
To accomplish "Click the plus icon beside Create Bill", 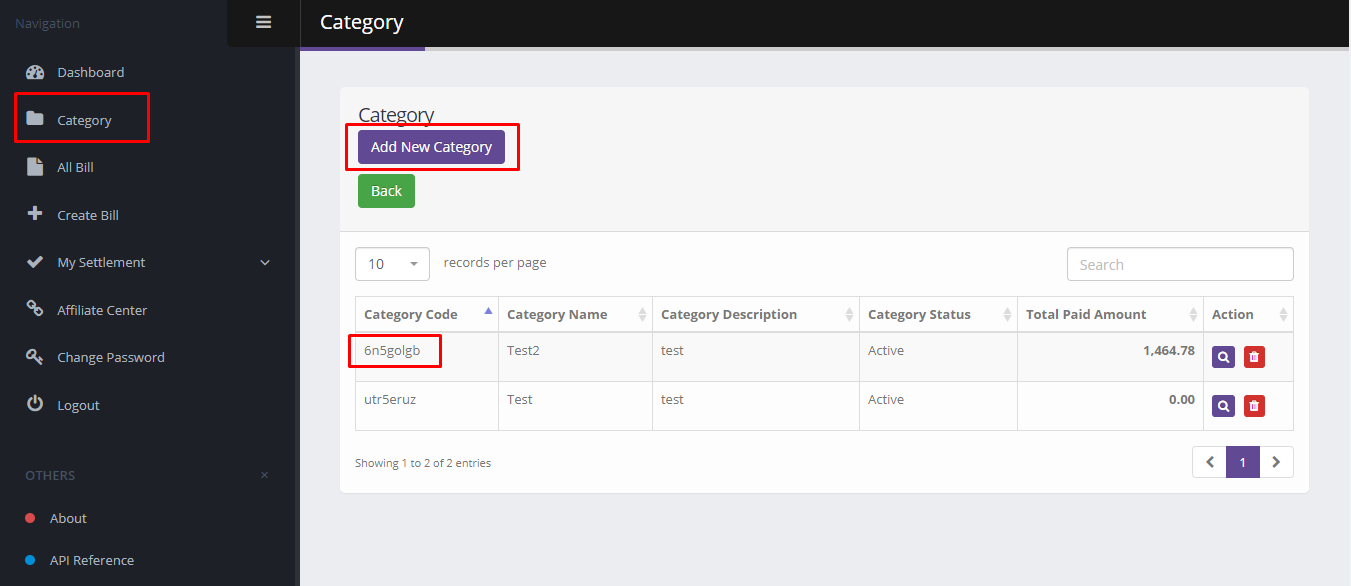I will pos(35,214).
